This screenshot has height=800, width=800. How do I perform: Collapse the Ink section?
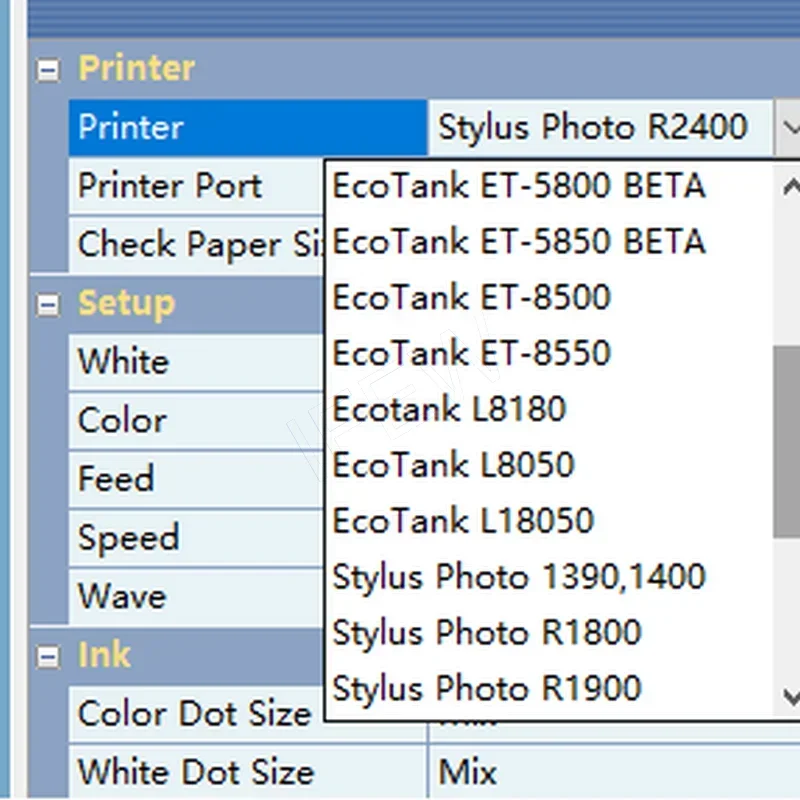48,656
